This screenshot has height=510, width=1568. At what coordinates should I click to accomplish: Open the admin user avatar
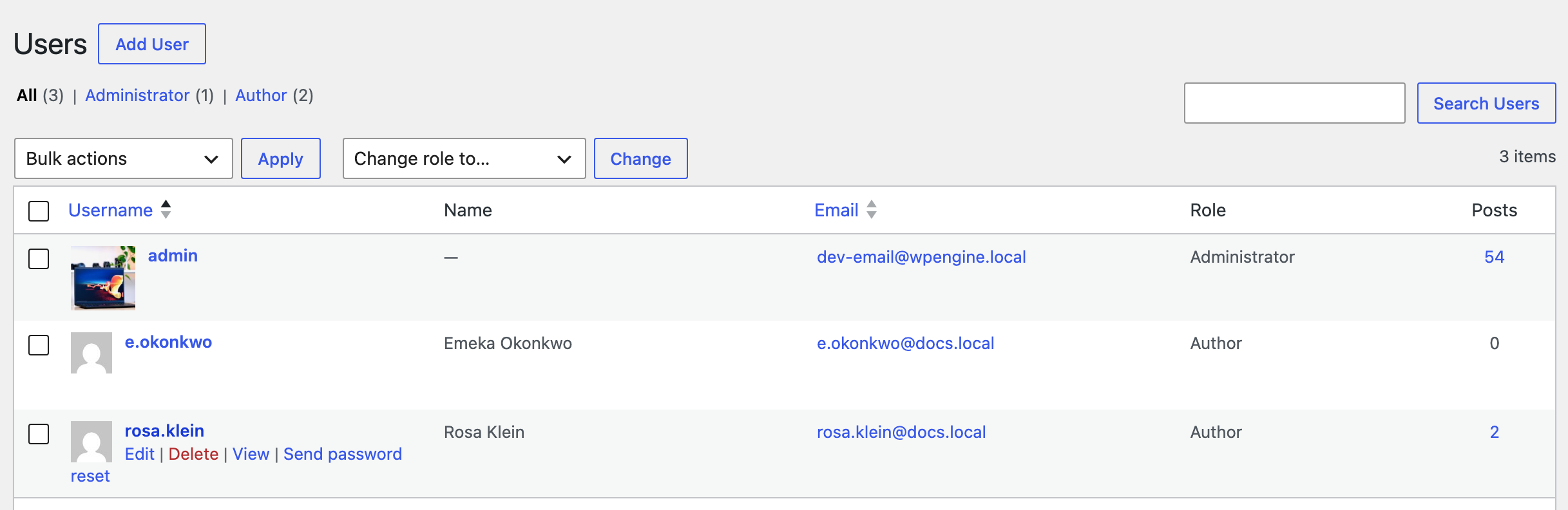[103, 278]
